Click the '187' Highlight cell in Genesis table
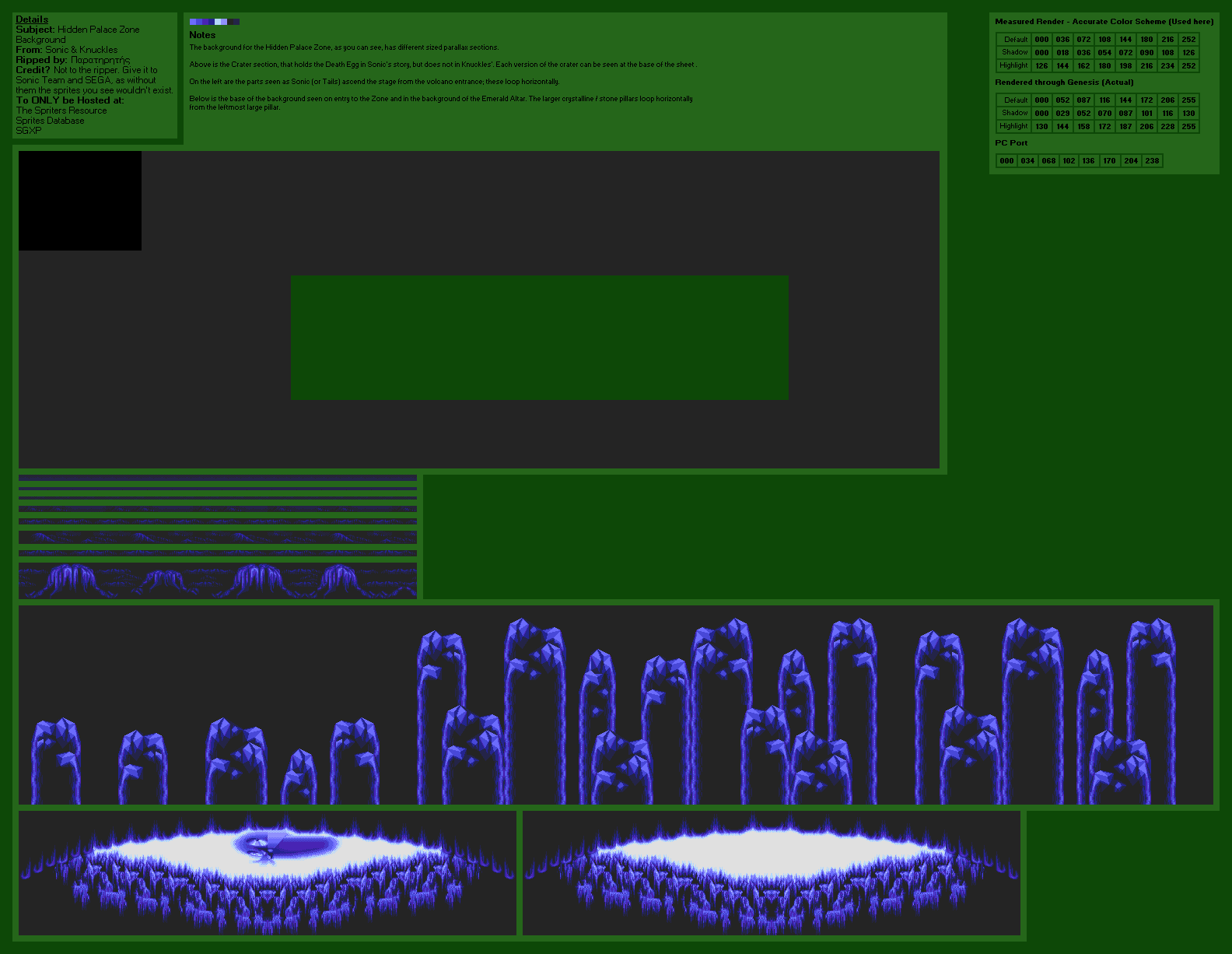 pyautogui.click(x=1125, y=127)
